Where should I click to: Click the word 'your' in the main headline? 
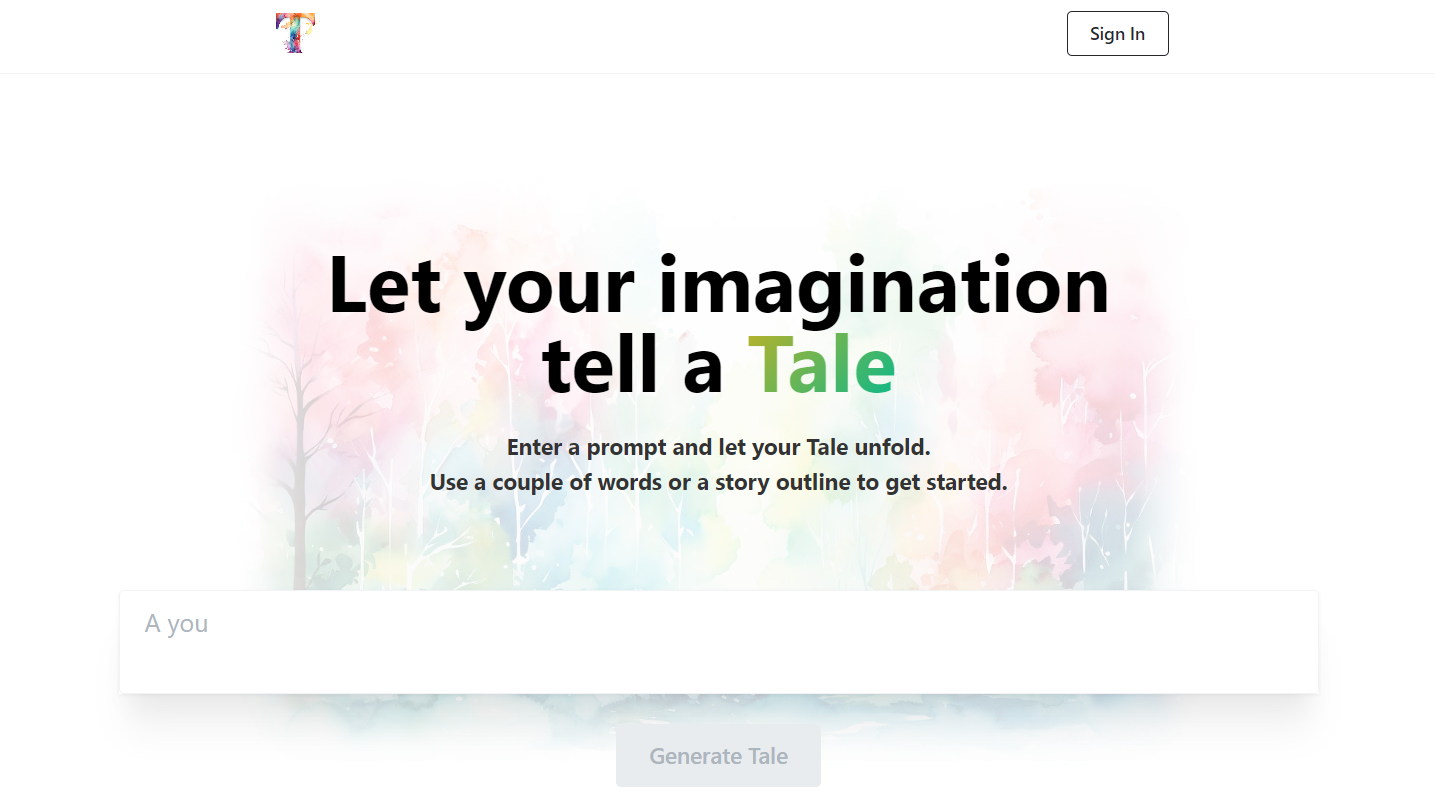click(549, 290)
